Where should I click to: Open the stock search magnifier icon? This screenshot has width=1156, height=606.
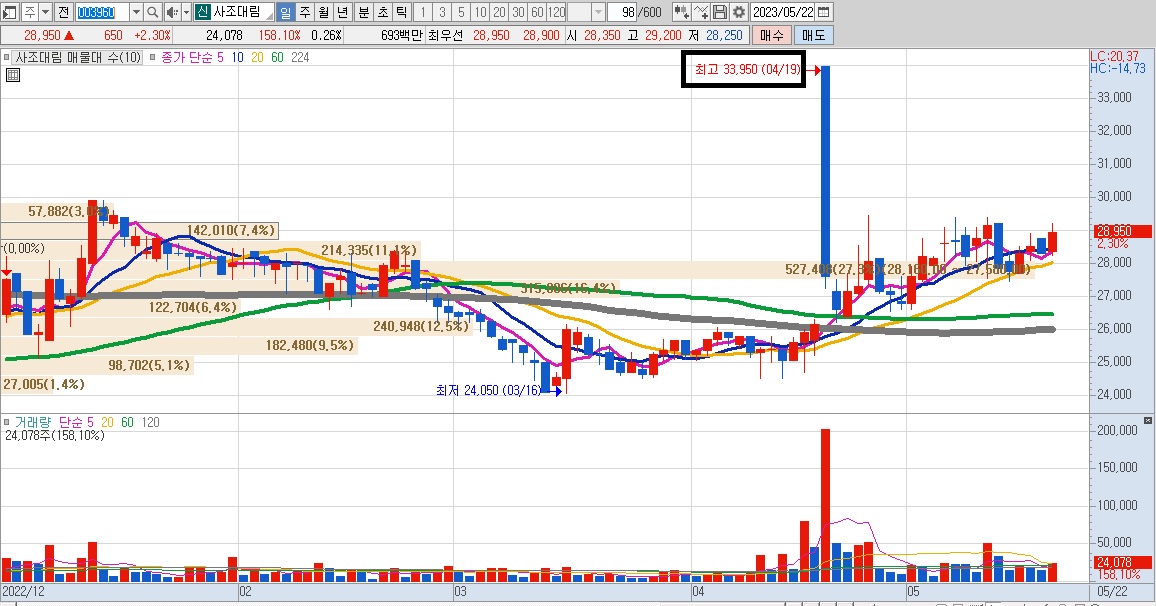pos(153,12)
